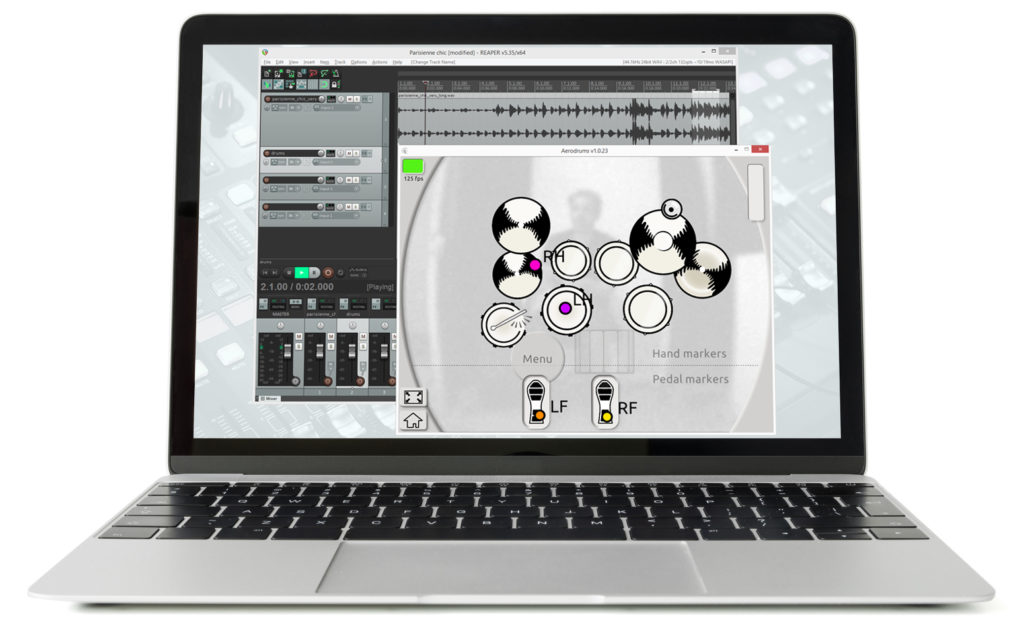Open the Options menu in REAPER
This screenshot has height=620, width=1024.
coord(359,62)
